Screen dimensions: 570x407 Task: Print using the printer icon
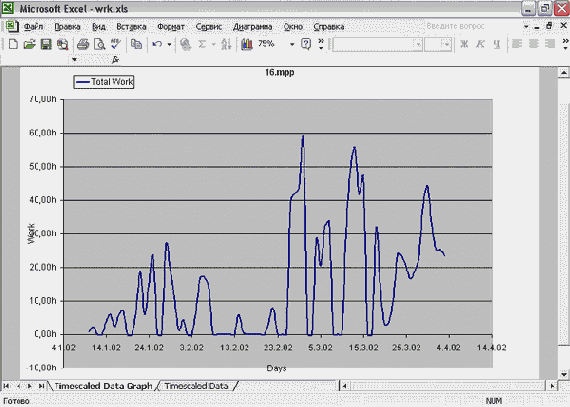[x=83, y=44]
